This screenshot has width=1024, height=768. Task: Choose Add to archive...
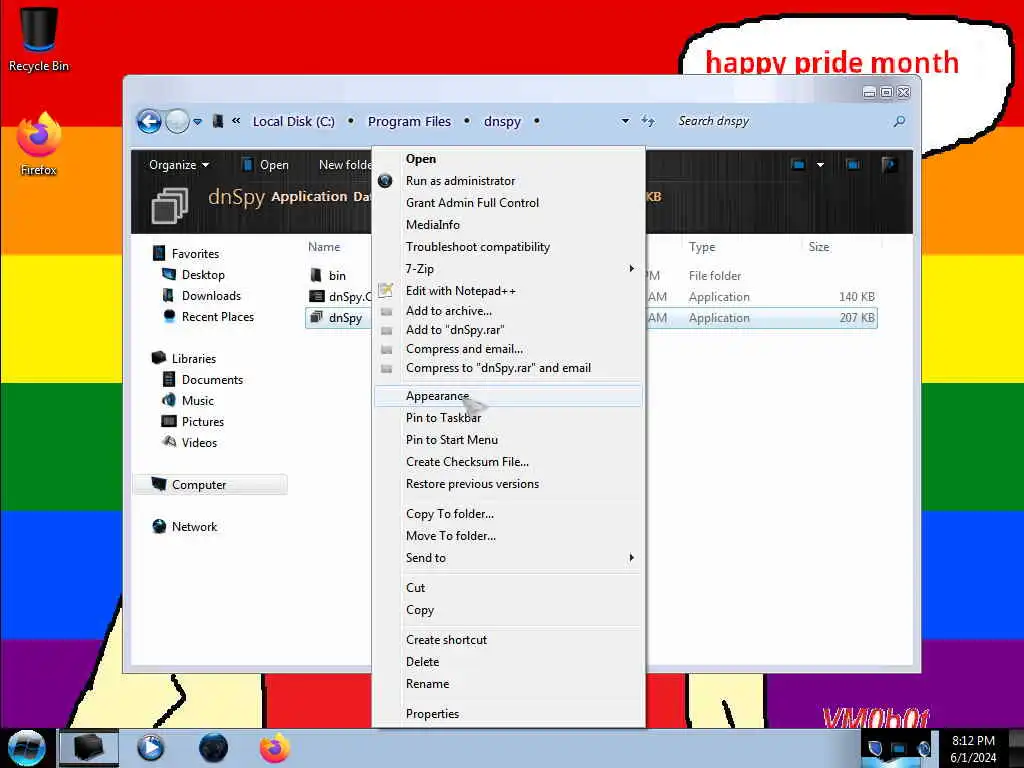[x=508, y=311]
